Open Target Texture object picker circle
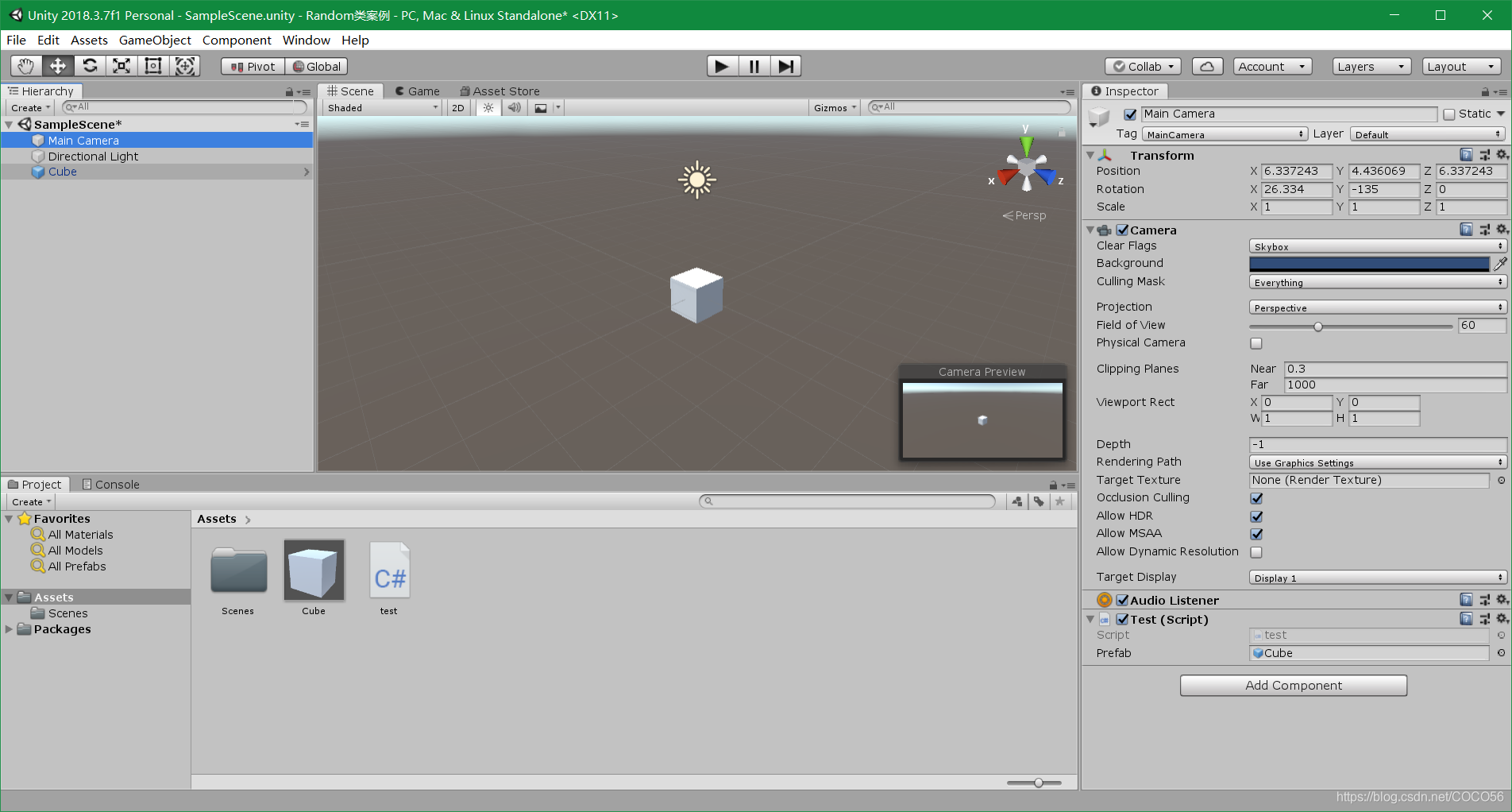This screenshot has width=1512, height=812. tap(1501, 480)
